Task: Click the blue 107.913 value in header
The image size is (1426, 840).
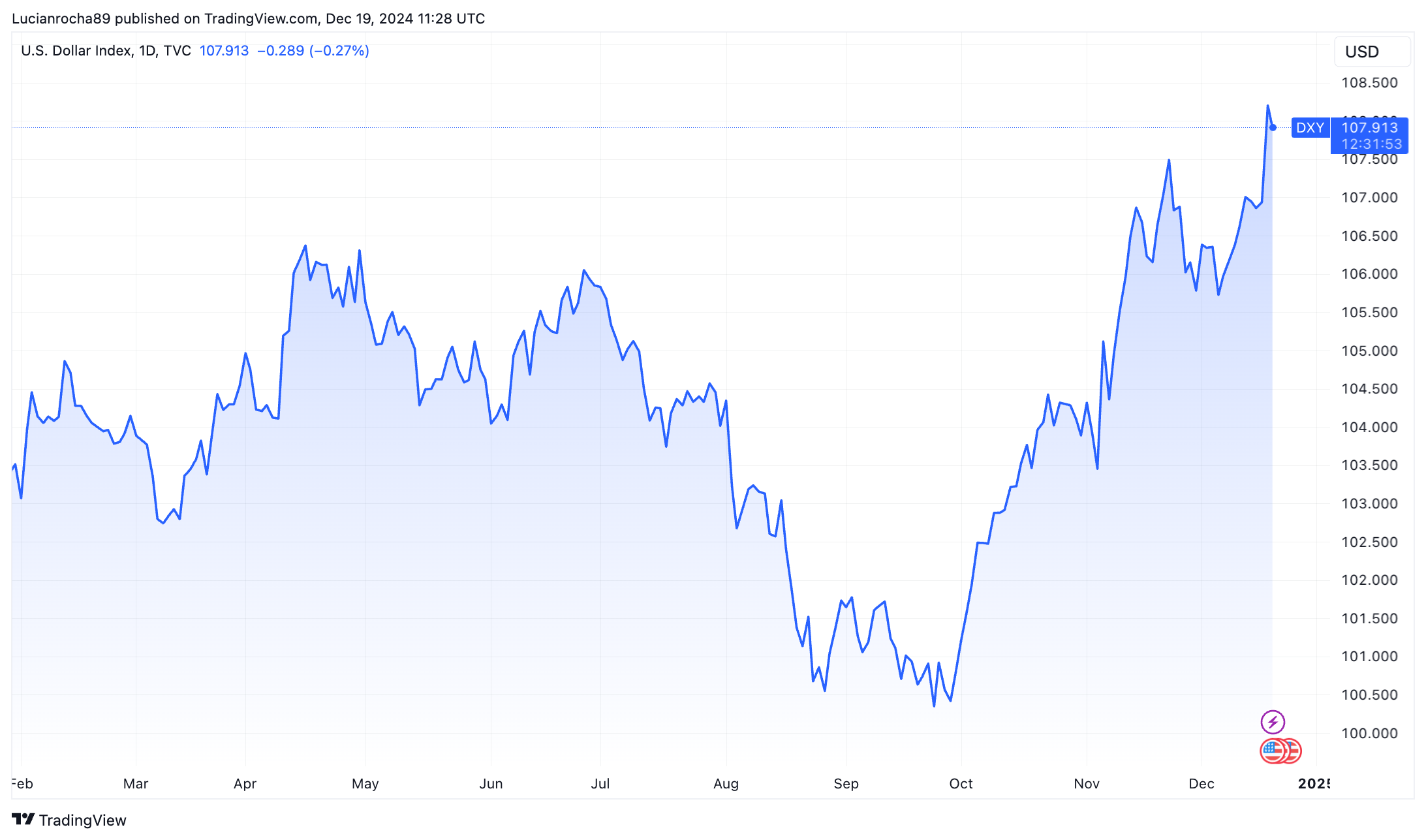Action: (224, 51)
